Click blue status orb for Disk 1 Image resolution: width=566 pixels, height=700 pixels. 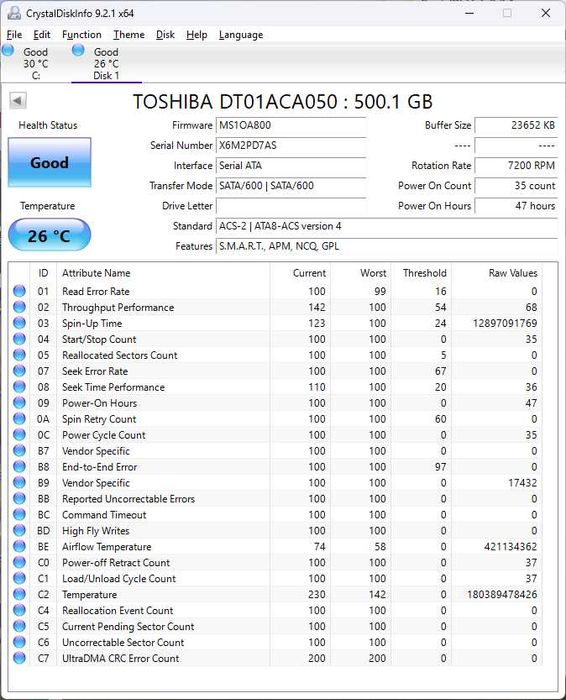[x=78, y=50]
